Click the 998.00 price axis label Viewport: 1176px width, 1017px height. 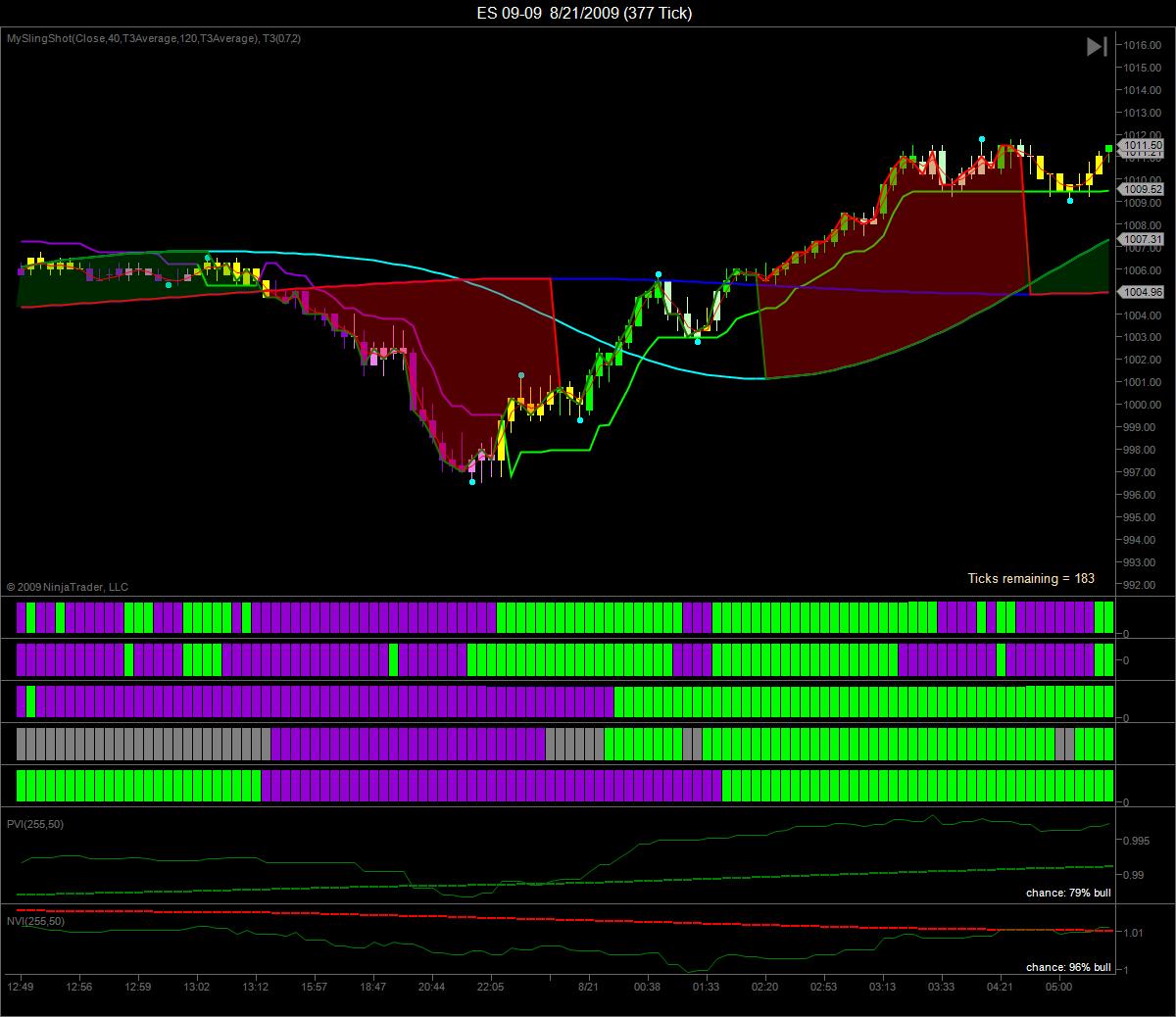[1140, 450]
